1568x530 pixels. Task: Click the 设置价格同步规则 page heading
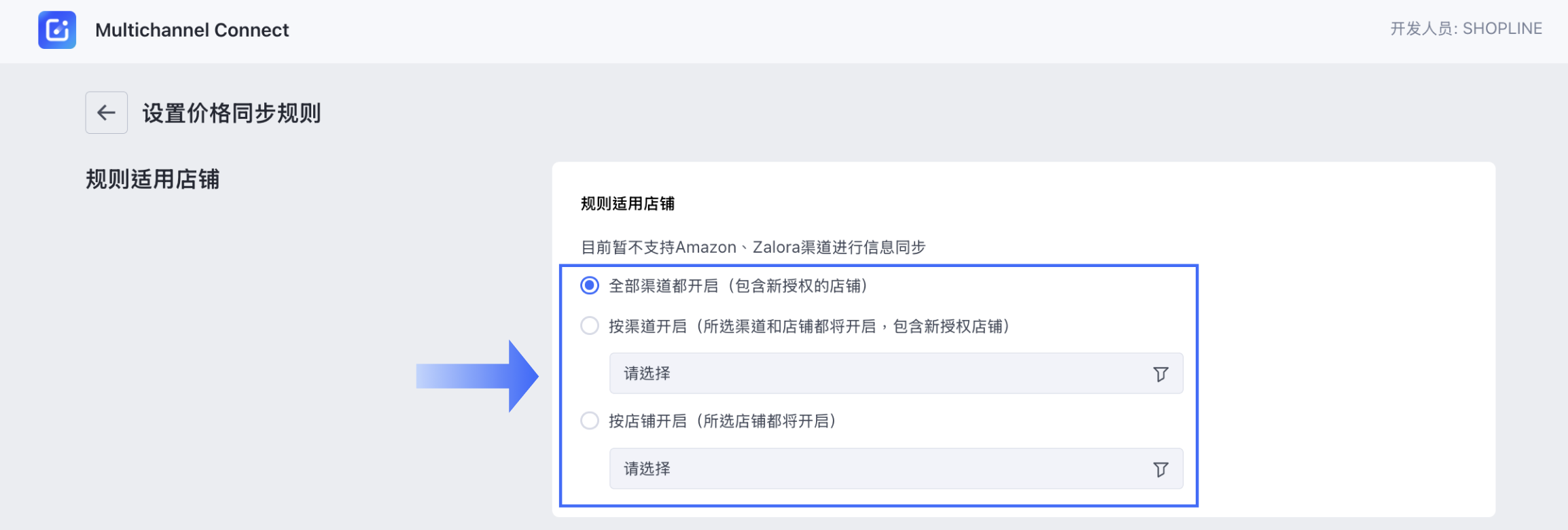(232, 113)
